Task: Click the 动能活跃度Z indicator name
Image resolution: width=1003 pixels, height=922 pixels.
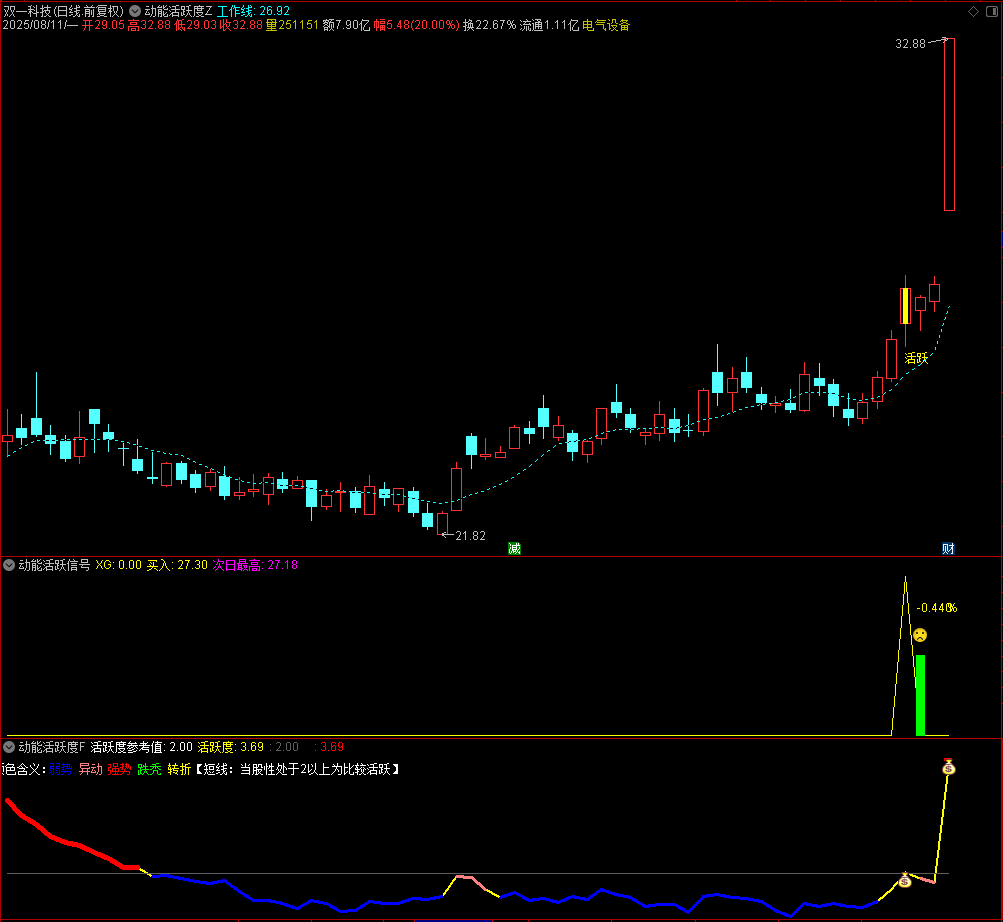Action: click(178, 11)
